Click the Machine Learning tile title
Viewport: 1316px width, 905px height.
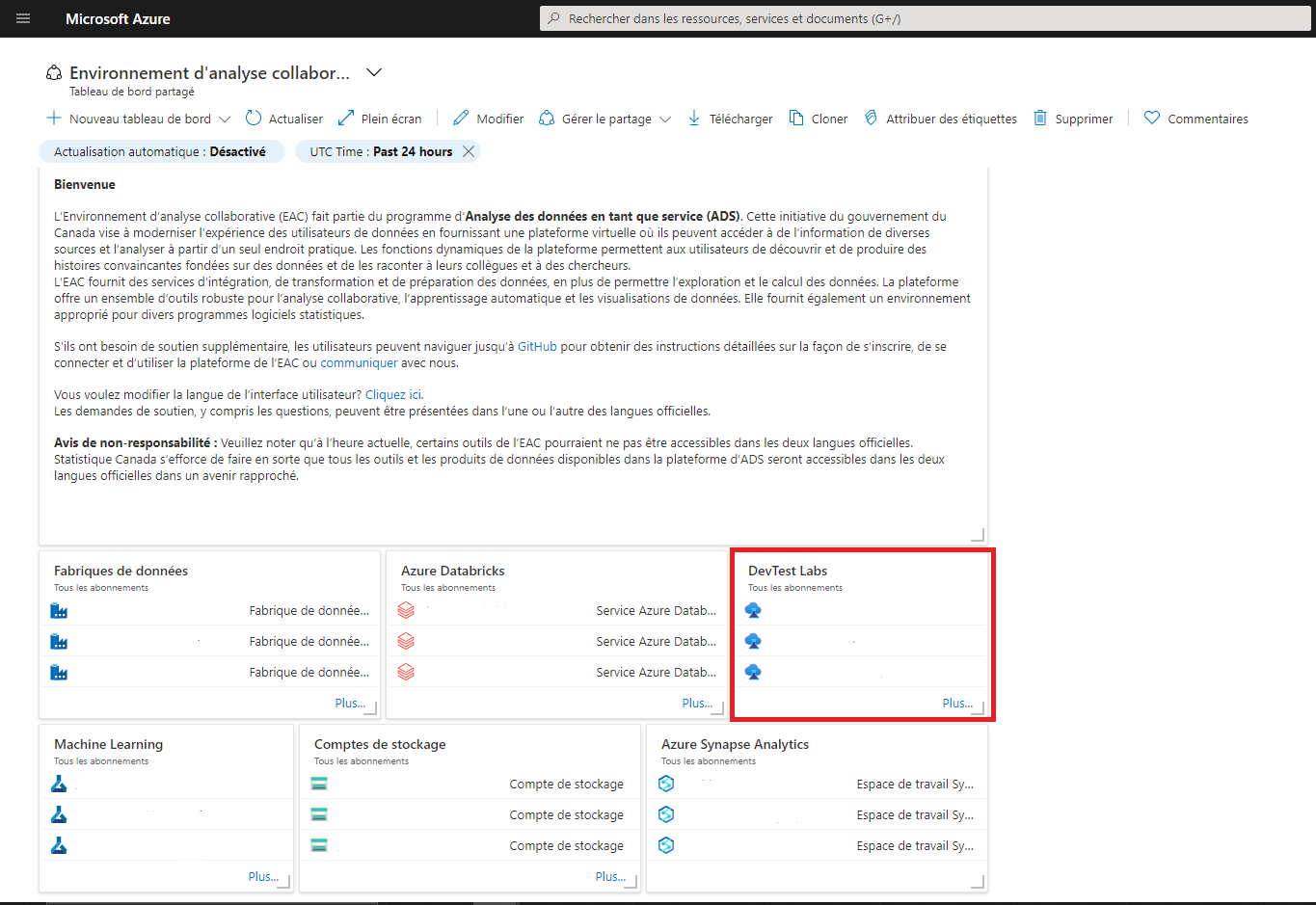tap(108, 744)
